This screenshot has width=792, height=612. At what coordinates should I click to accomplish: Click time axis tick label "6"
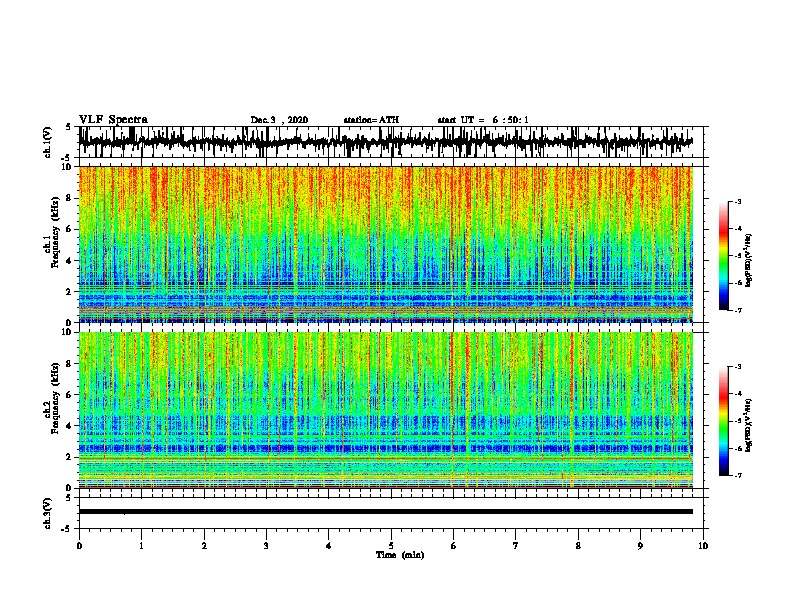[453, 546]
